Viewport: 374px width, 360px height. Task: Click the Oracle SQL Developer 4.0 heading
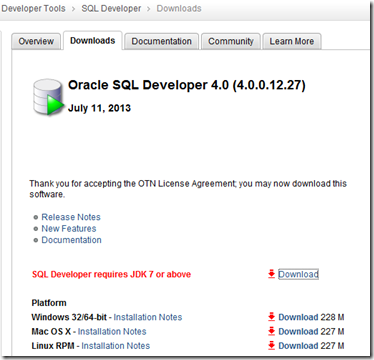pos(187,85)
